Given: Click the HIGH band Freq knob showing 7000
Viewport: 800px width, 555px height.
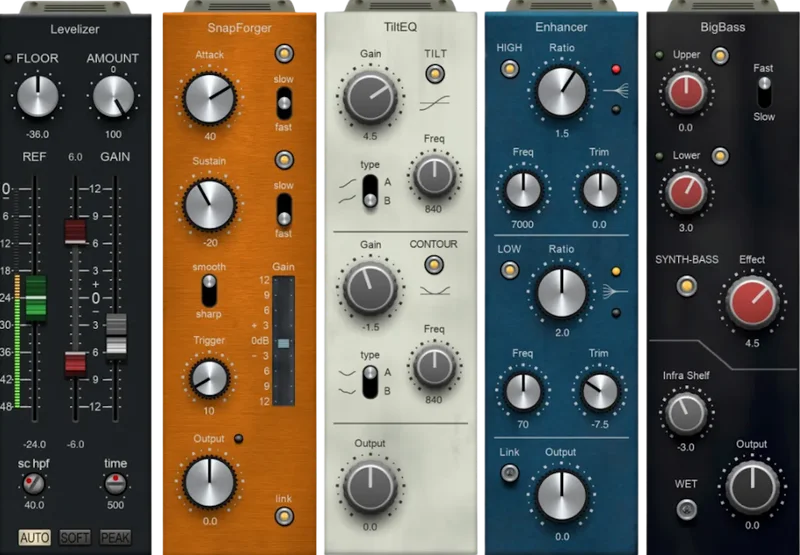Looking at the screenshot, I should point(523,190).
